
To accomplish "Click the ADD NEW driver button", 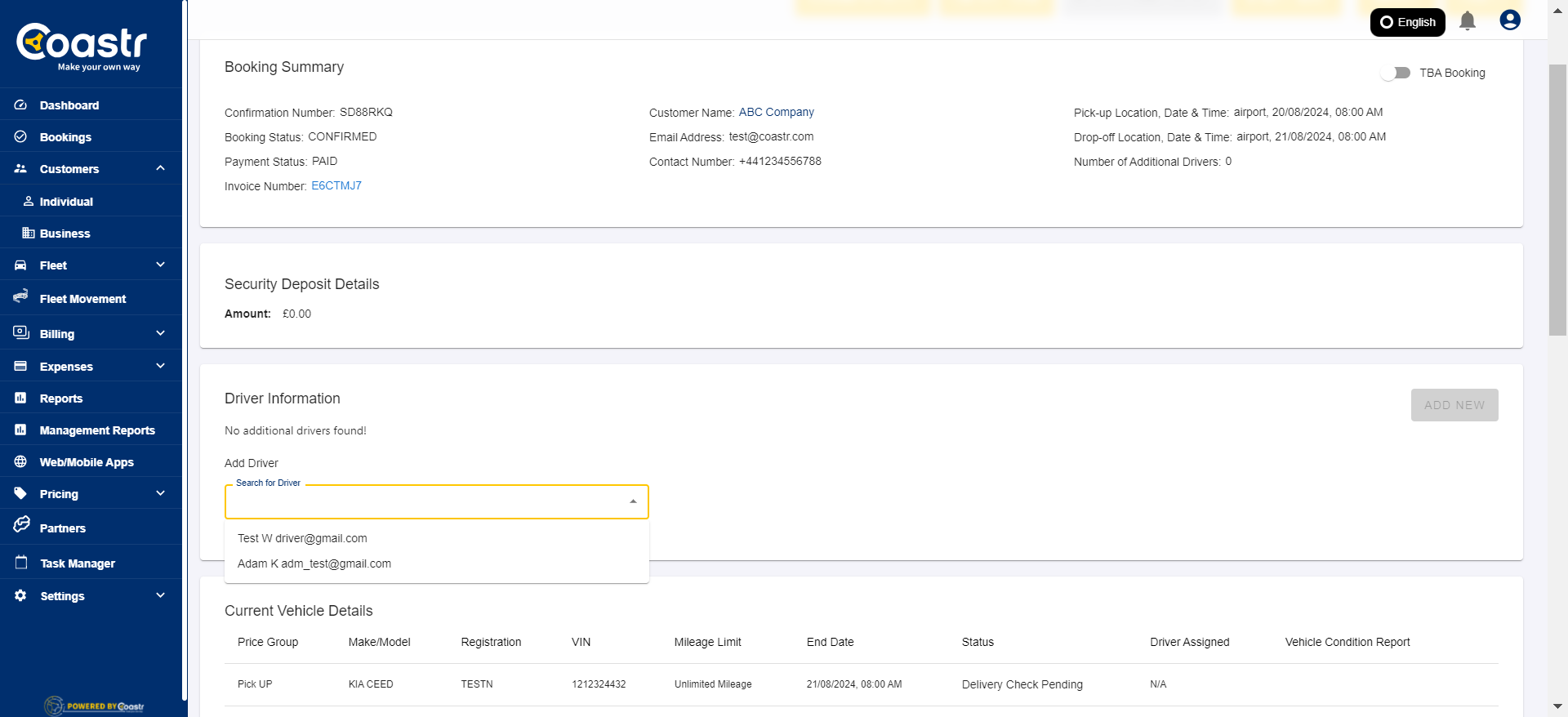I will click(x=1454, y=405).
